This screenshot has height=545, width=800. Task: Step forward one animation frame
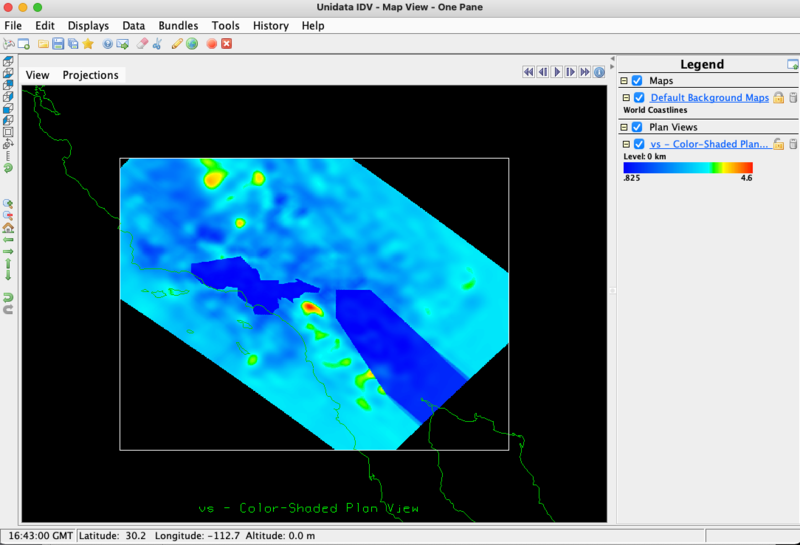[x=571, y=72]
